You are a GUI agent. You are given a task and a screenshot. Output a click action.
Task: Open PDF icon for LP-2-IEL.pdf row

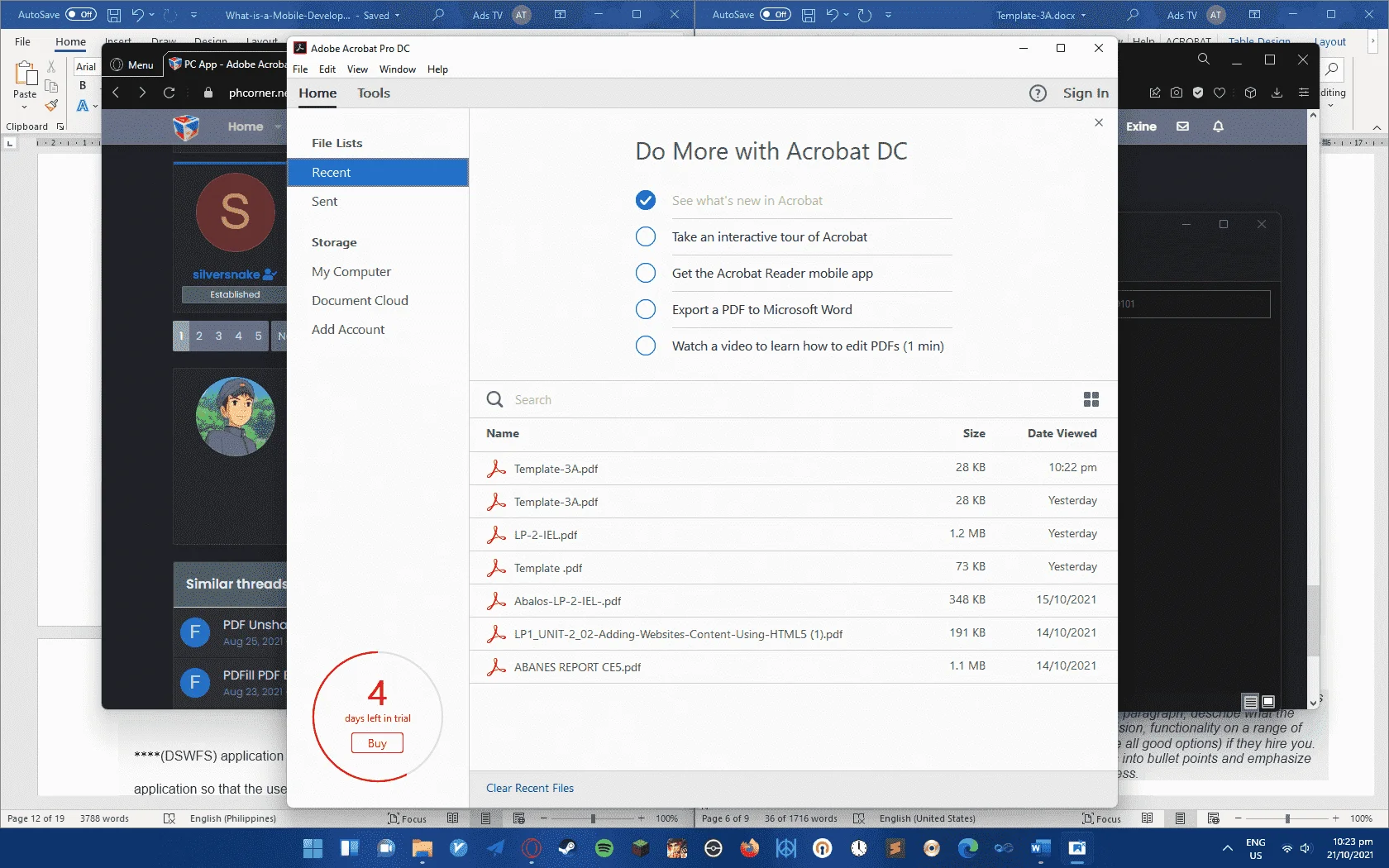(x=496, y=535)
